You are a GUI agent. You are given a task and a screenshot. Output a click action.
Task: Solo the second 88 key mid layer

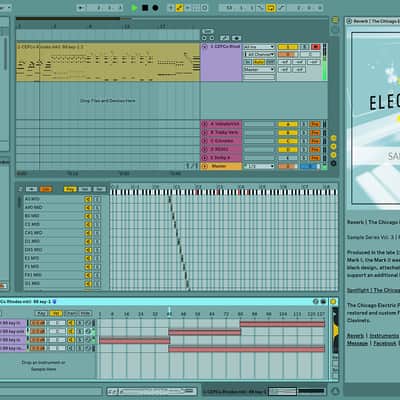tap(80, 332)
